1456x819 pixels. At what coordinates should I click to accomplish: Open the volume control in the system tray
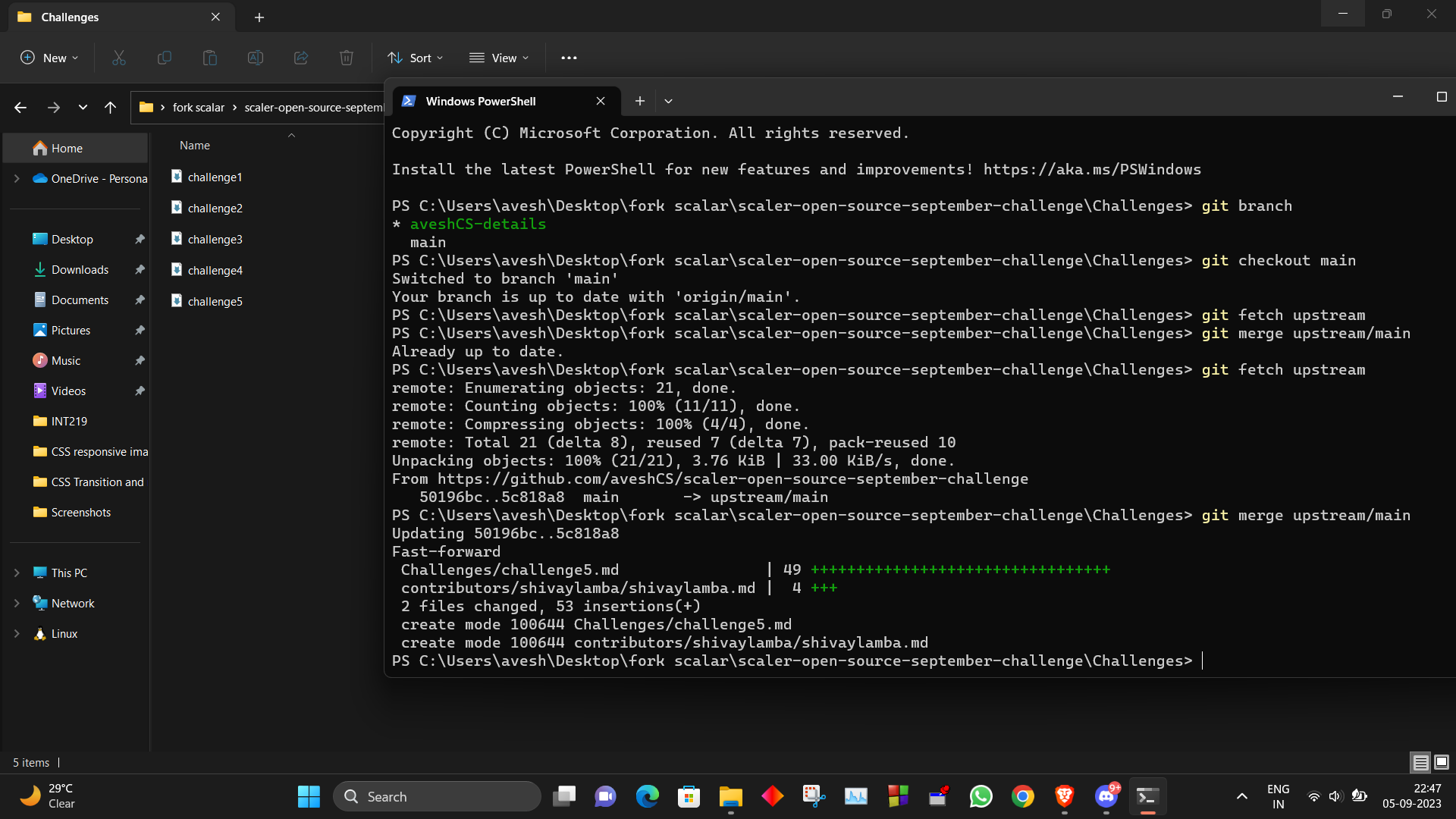click(x=1335, y=796)
